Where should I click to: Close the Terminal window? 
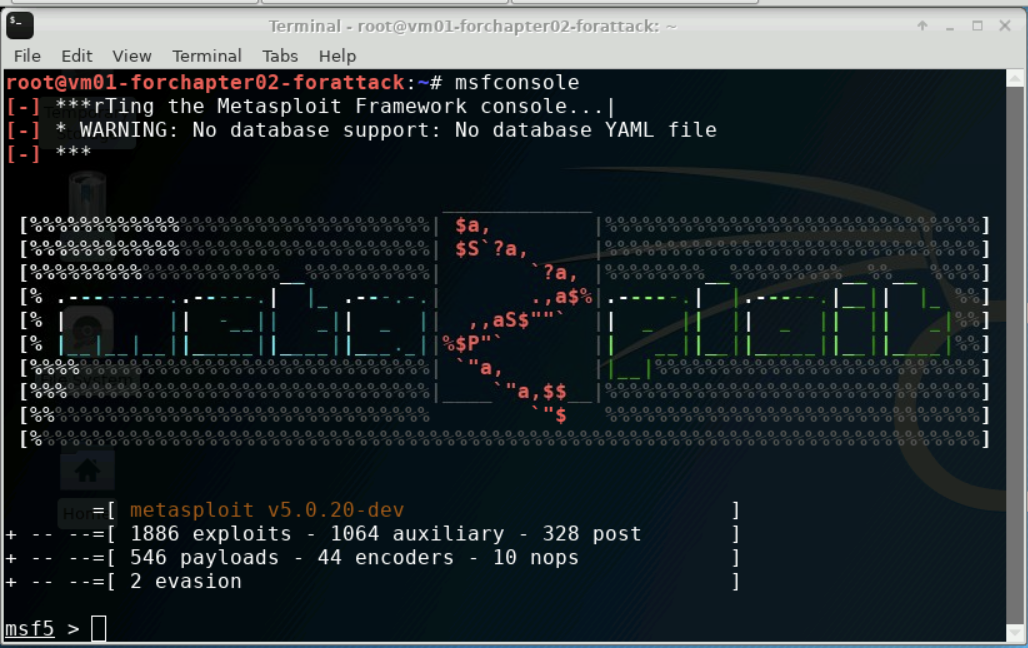click(1005, 26)
